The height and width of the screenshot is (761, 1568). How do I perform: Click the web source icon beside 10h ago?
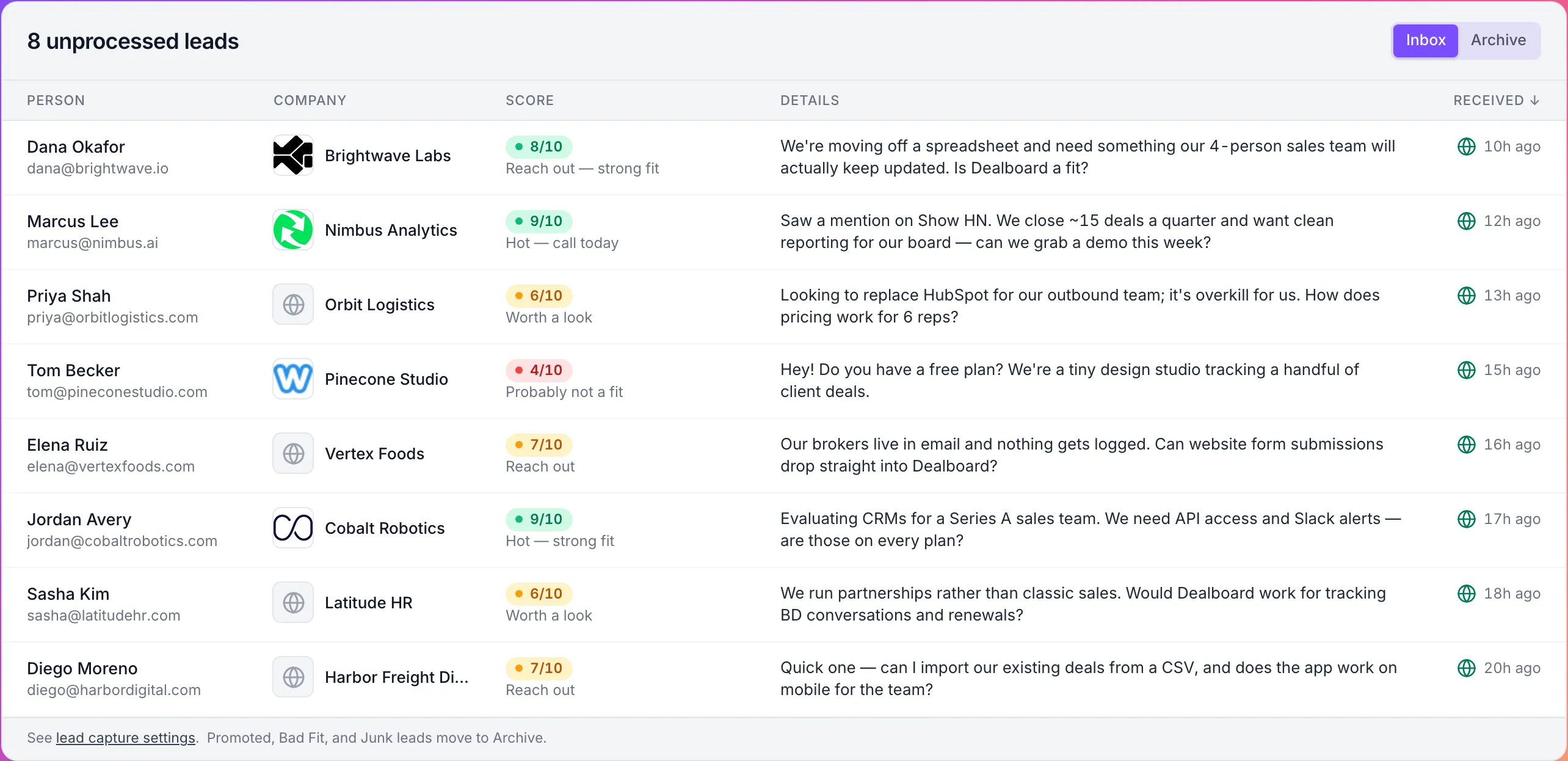[1466, 147]
